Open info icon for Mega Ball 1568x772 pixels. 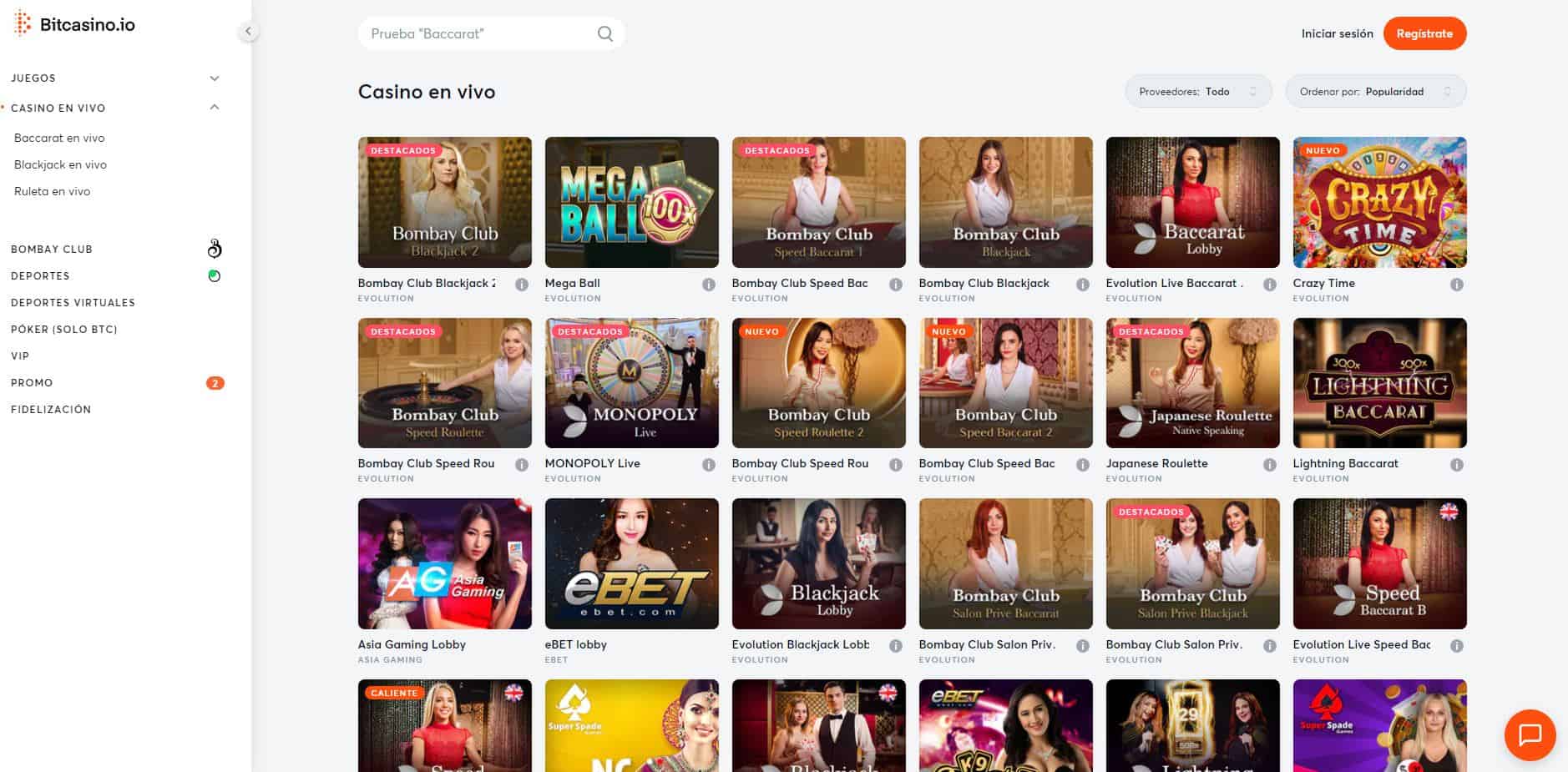709,285
